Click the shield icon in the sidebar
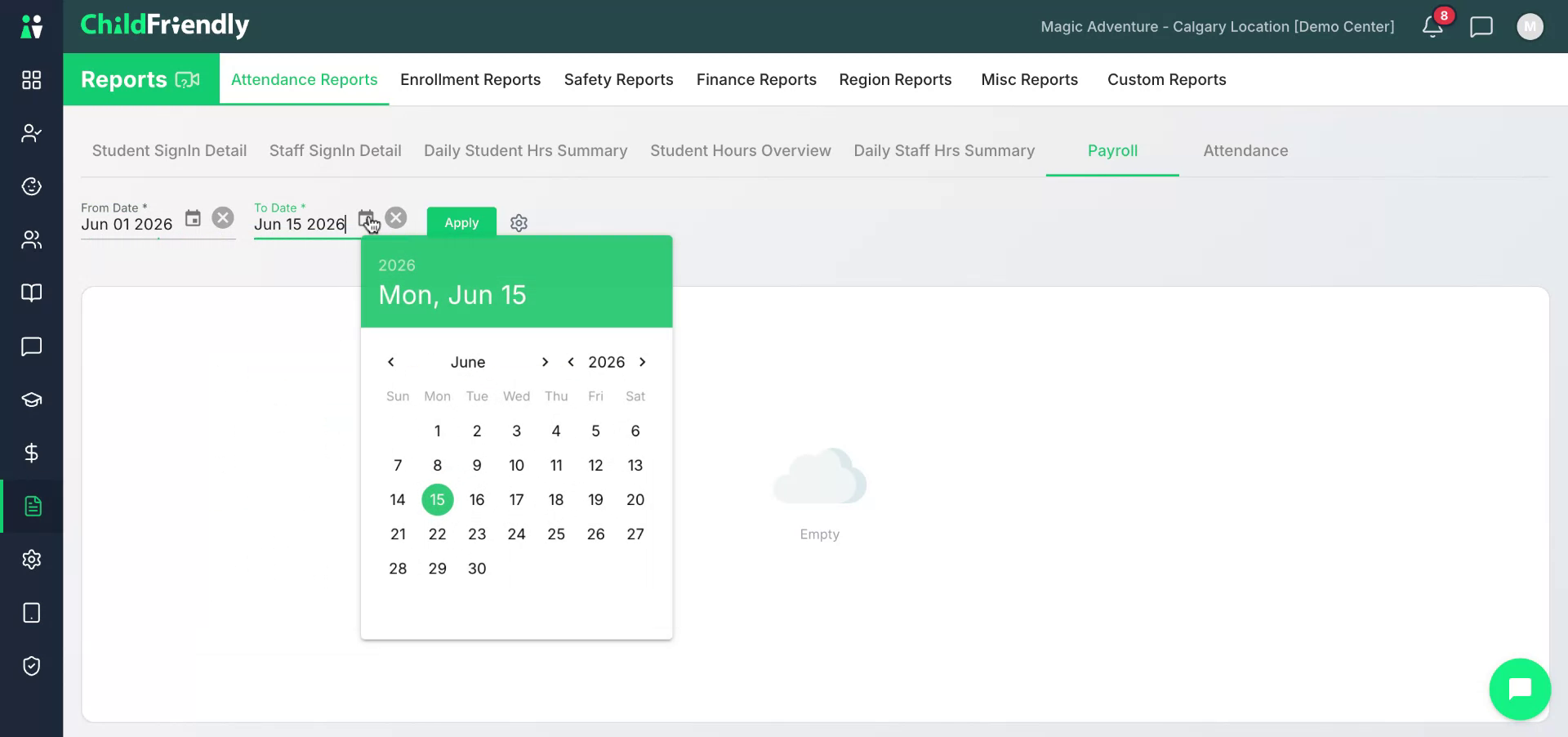The height and width of the screenshot is (737, 1568). click(31, 666)
